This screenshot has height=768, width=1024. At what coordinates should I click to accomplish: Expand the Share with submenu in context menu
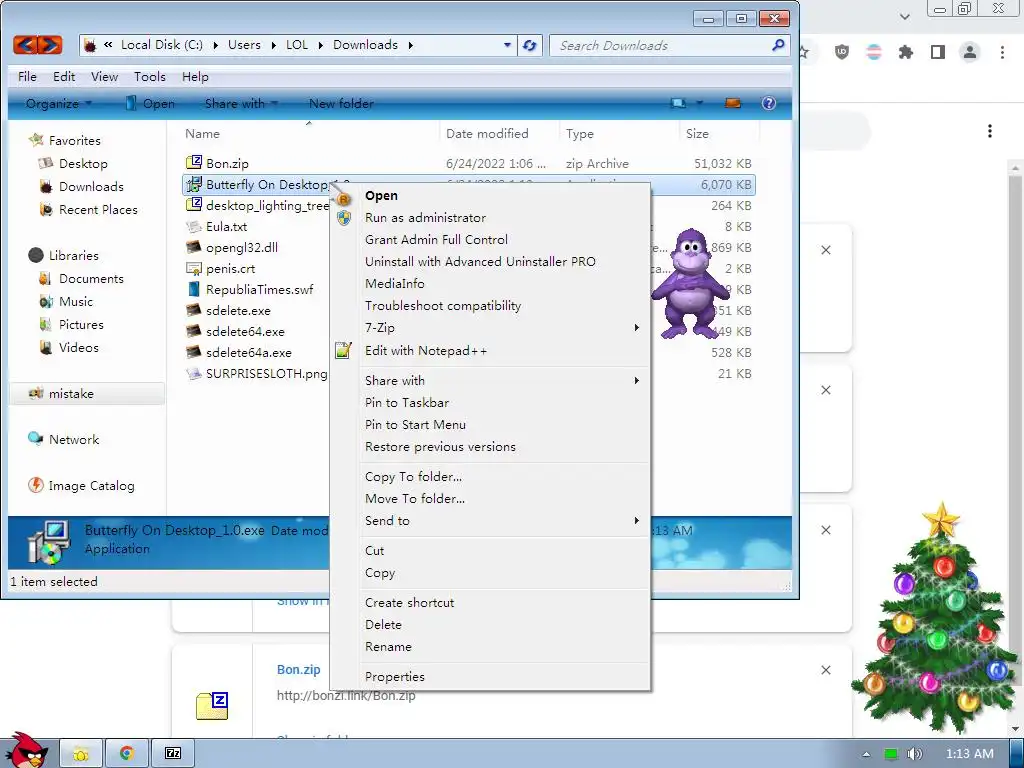pos(637,381)
